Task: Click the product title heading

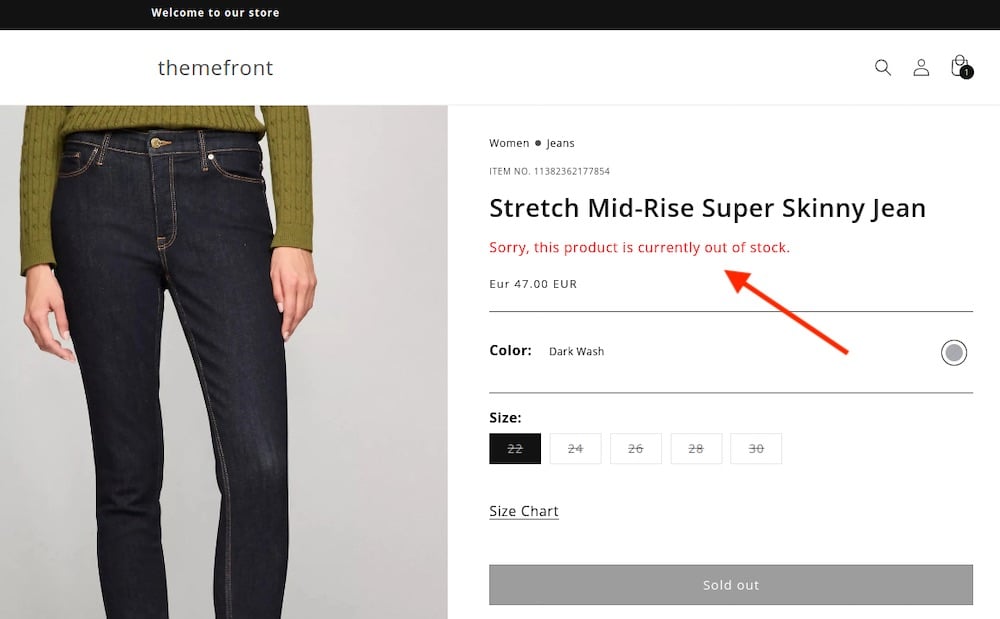Action: pyautogui.click(x=707, y=208)
